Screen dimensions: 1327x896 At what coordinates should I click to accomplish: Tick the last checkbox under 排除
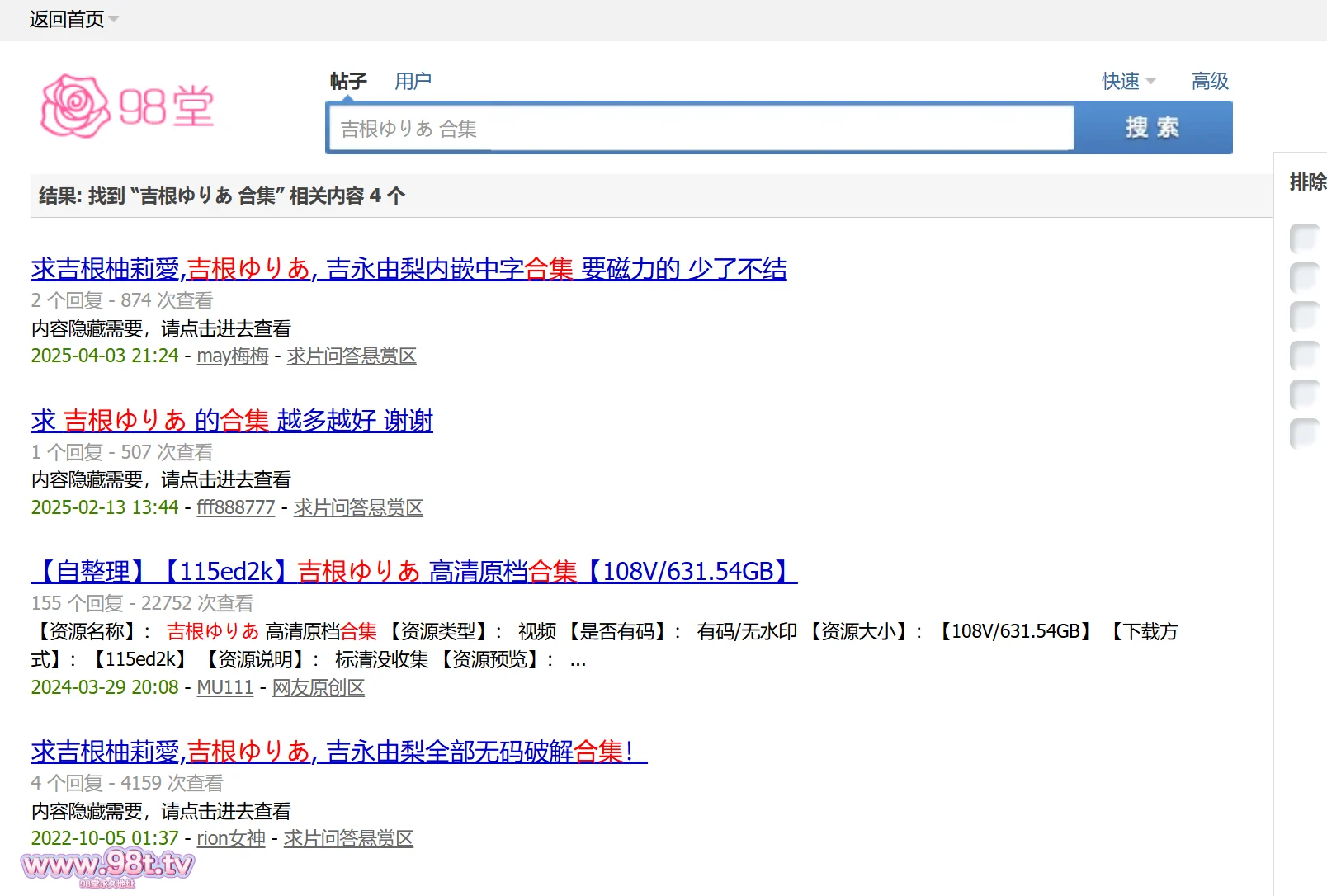(1304, 433)
